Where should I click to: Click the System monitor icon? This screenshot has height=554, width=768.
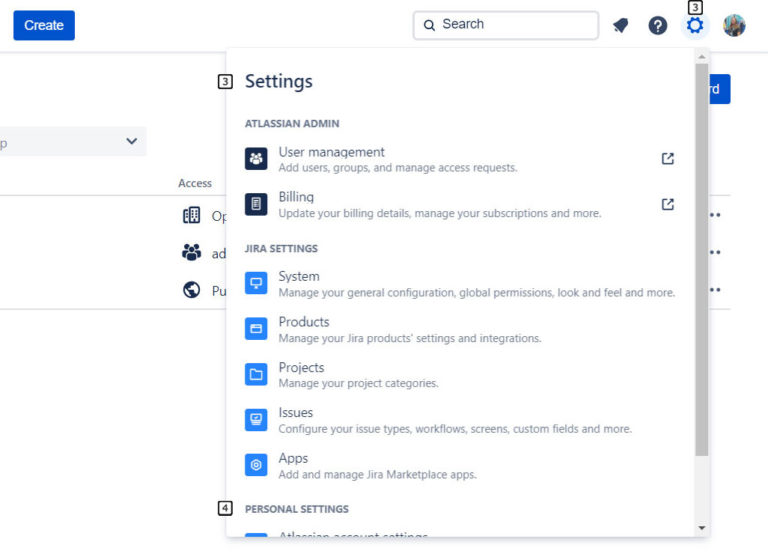coord(256,283)
